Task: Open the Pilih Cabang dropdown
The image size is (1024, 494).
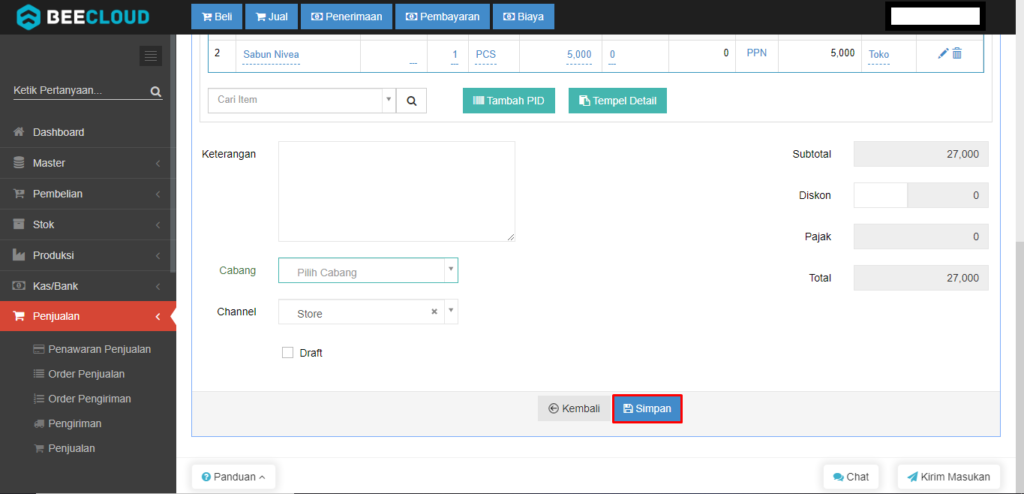Action: click(x=368, y=271)
